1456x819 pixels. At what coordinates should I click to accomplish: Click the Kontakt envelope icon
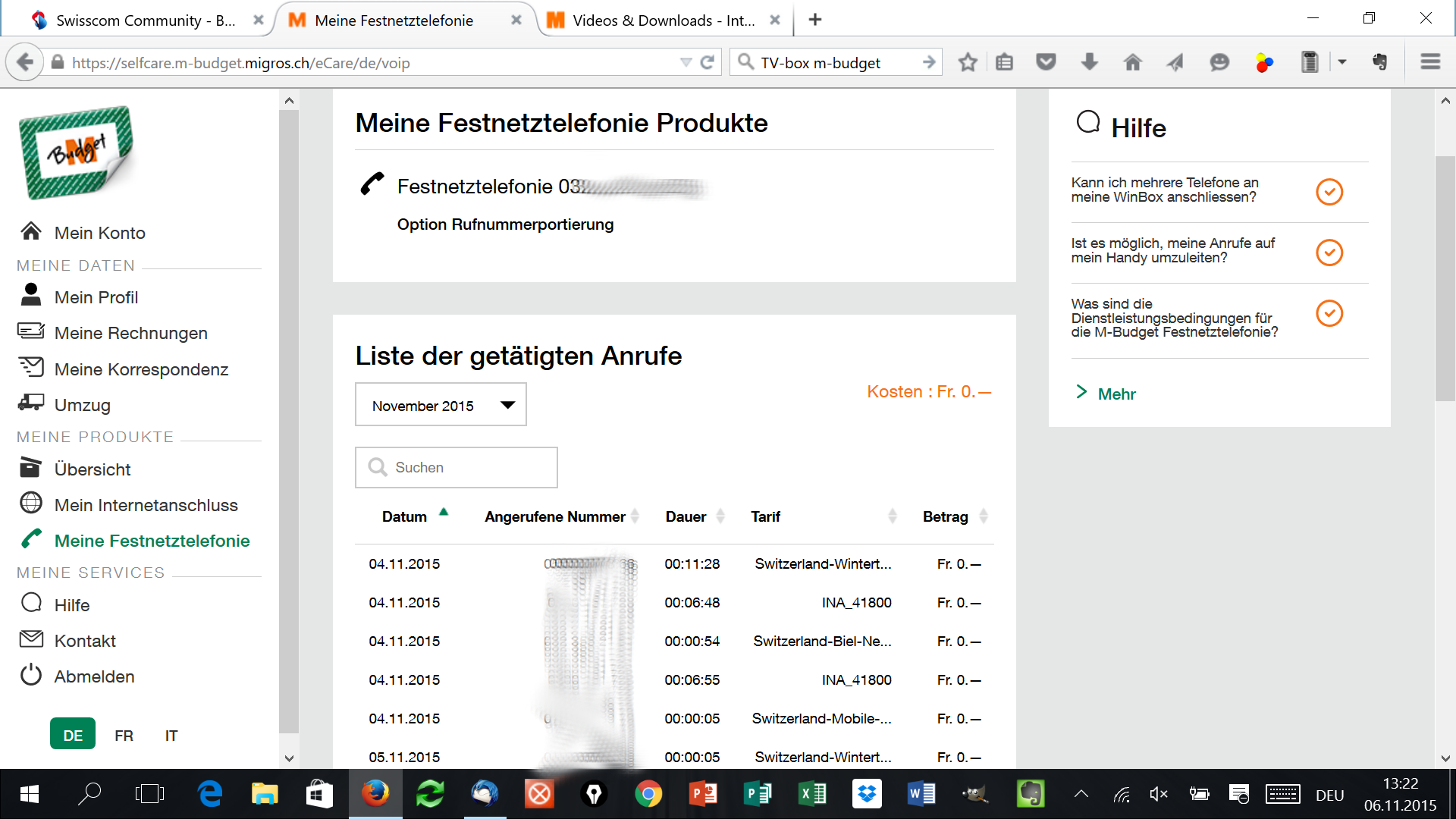(31, 639)
